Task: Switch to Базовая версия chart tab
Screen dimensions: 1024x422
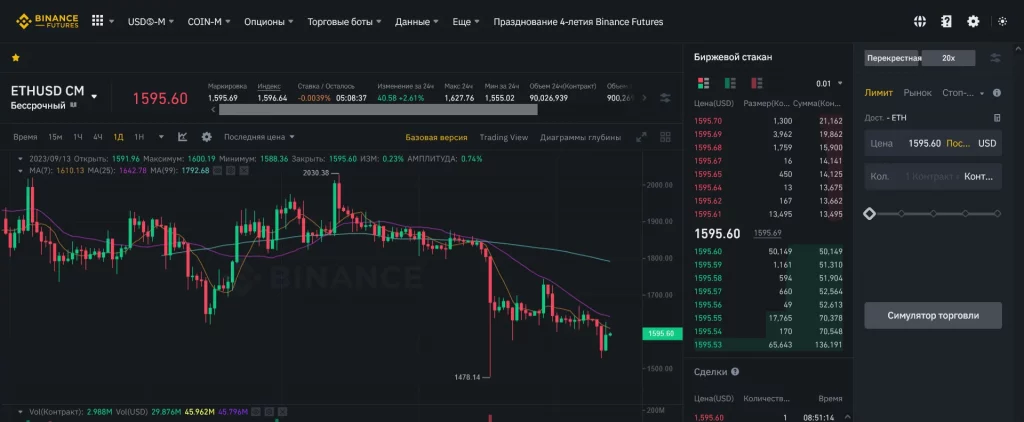Action: (436, 137)
